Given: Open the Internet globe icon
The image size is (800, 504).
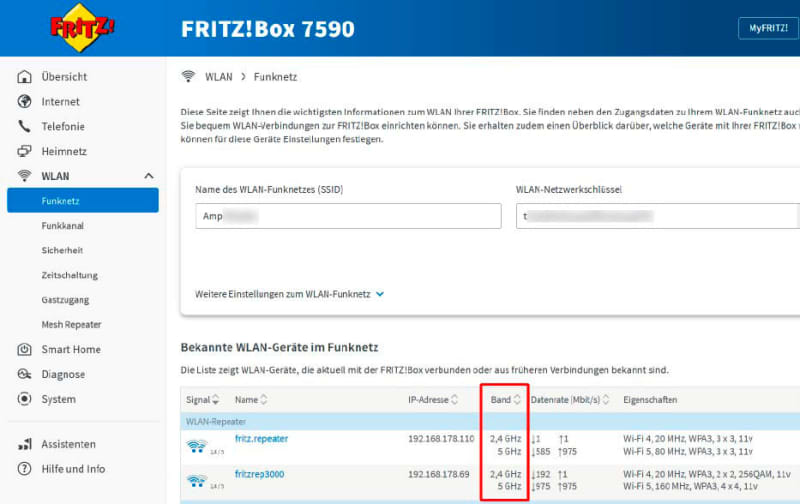Looking at the screenshot, I should (24, 102).
